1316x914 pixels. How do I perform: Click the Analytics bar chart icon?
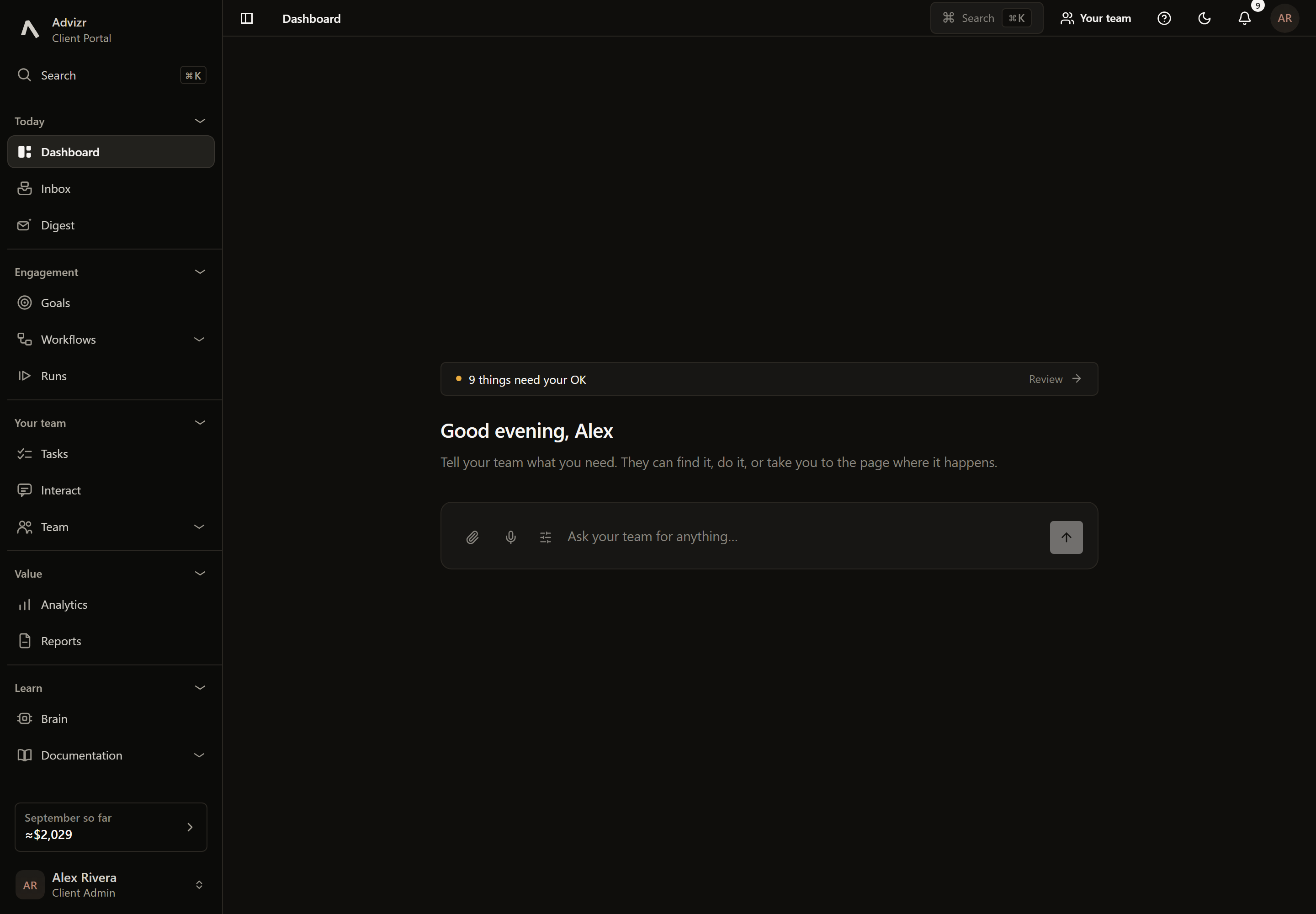25,605
